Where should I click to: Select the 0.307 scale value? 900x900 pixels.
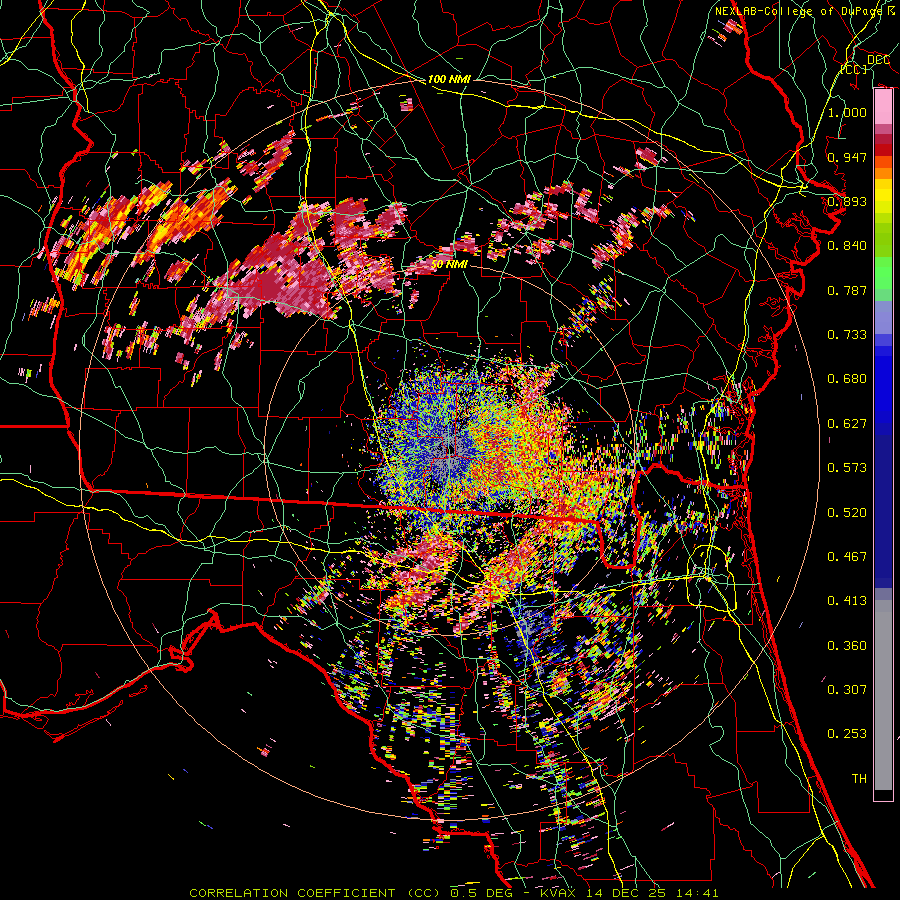[847, 690]
